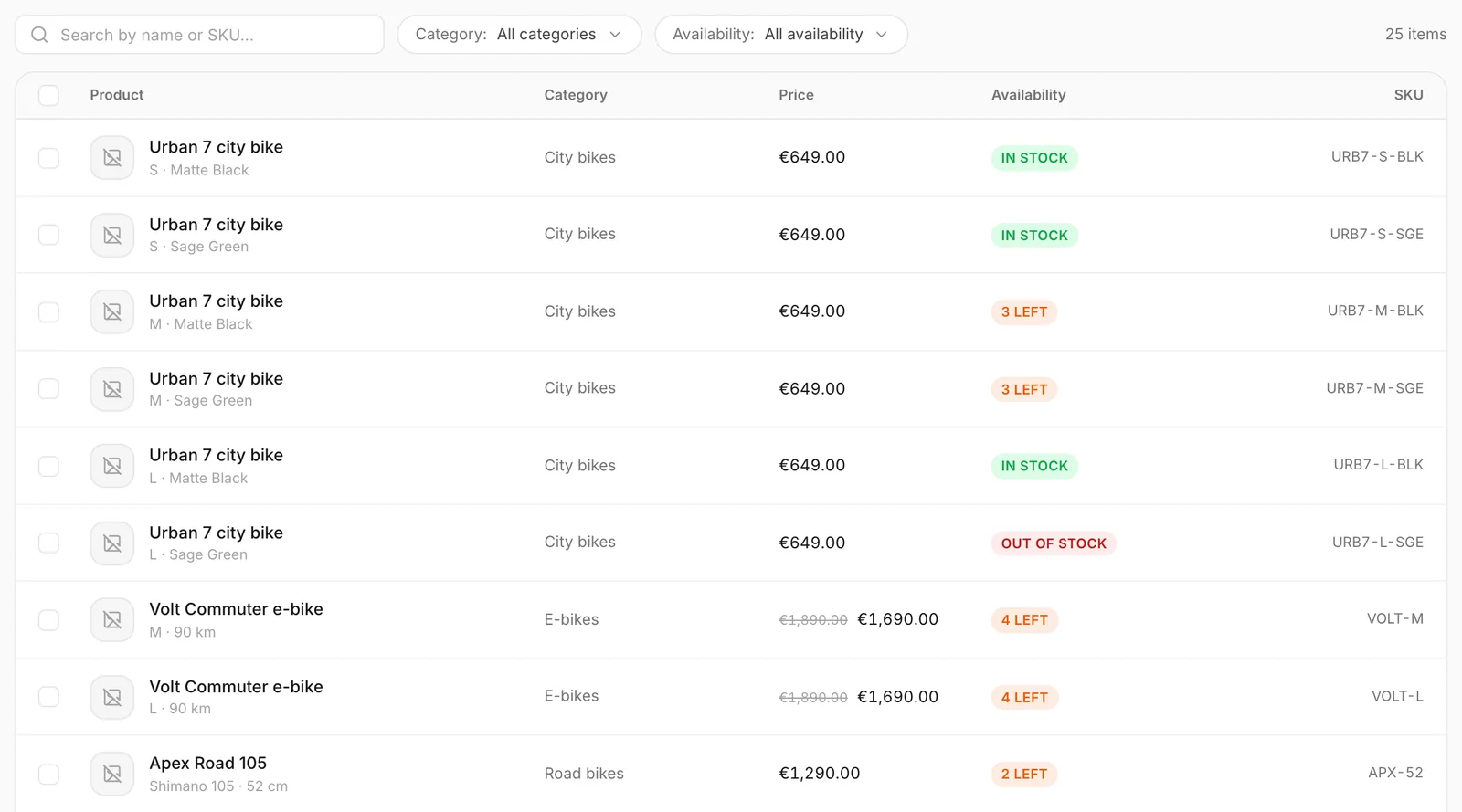1462x812 pixels.
Task: Click the €1,290.00 price cell
Action: point(819,773)
